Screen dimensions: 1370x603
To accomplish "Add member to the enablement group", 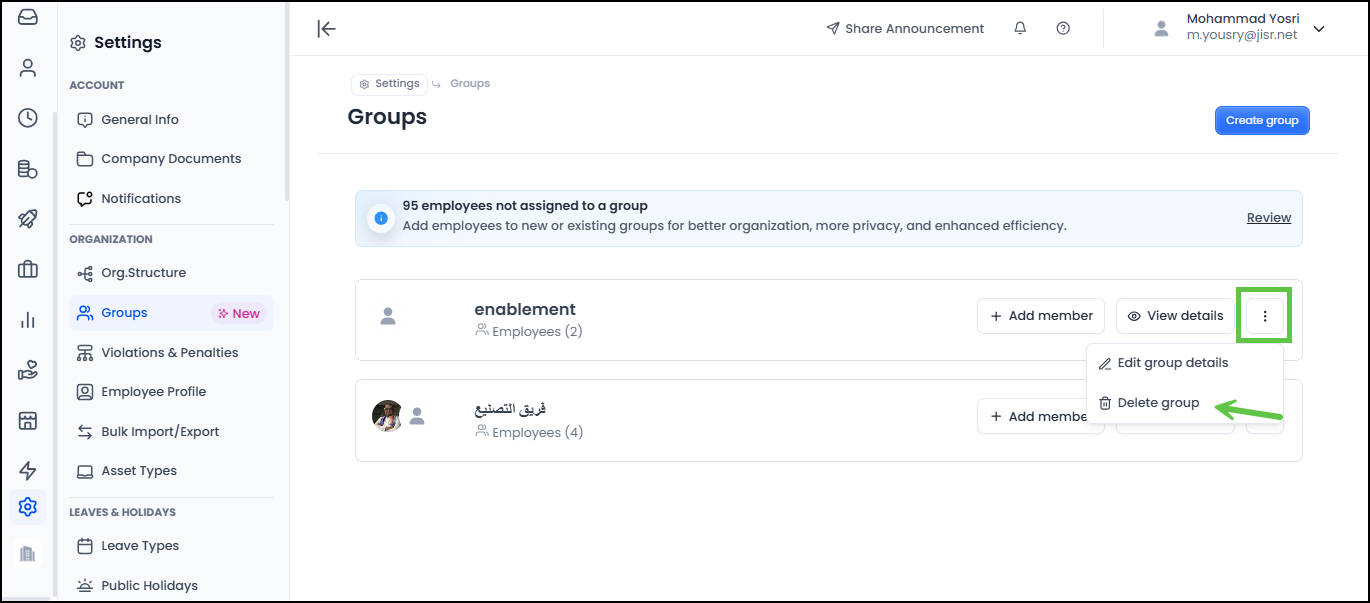I will tap(1041, 316).
